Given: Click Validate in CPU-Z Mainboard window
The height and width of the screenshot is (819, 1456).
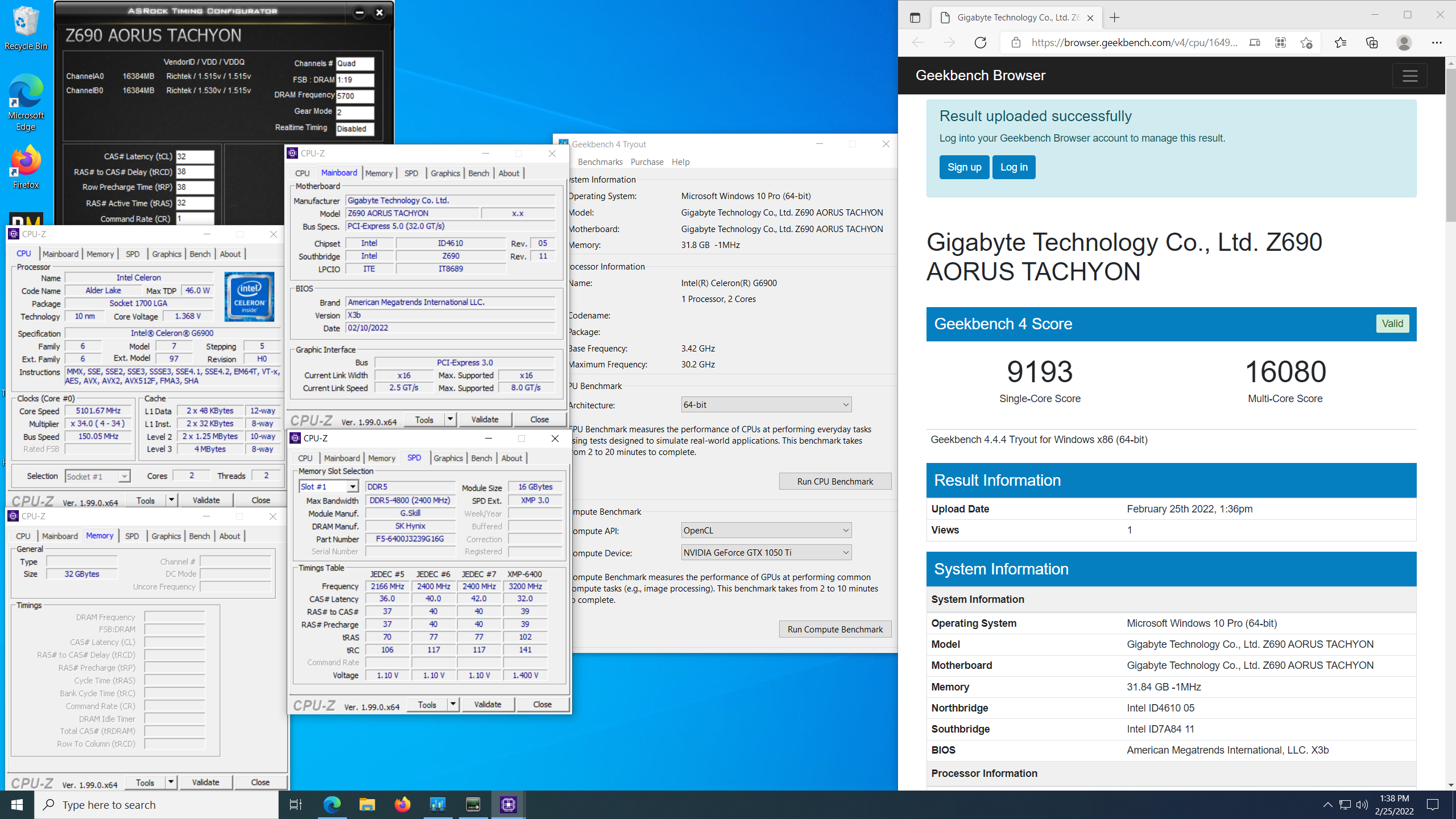Looking at the screenshot, I should [x=485, y=419].
